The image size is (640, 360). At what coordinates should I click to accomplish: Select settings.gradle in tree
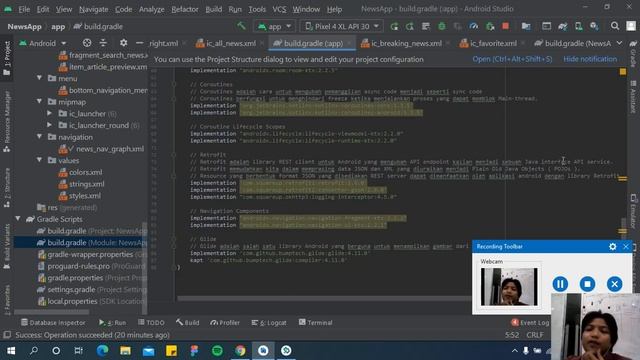point(92,289)
